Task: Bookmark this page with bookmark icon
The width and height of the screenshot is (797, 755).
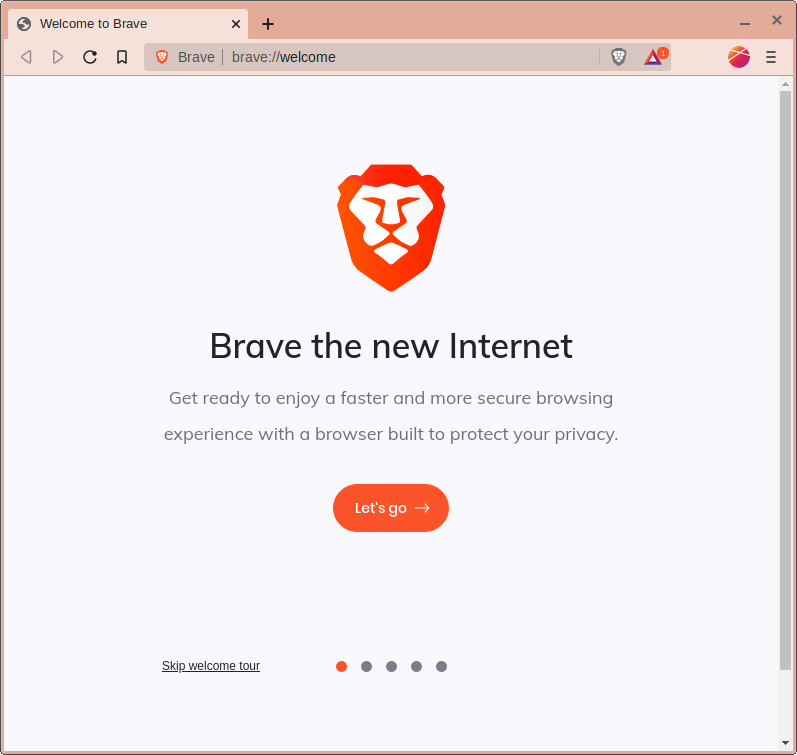Action: pos(122,57)
